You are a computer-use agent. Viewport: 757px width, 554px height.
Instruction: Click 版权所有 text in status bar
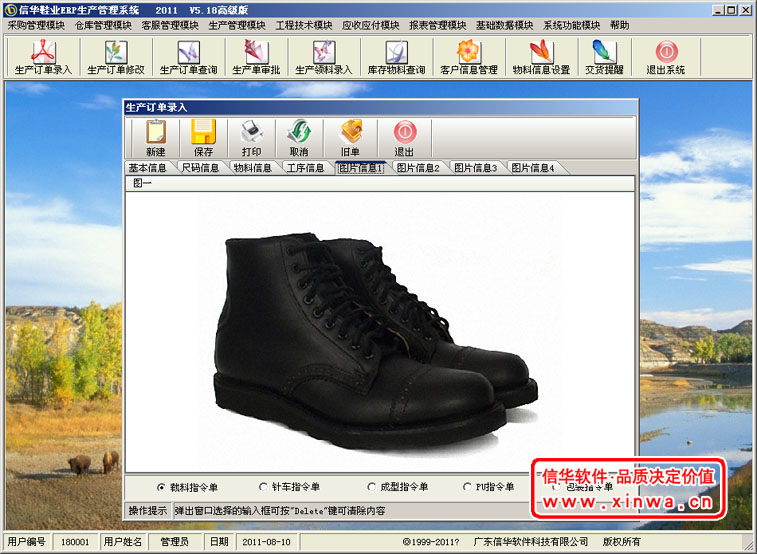point(622,542)
